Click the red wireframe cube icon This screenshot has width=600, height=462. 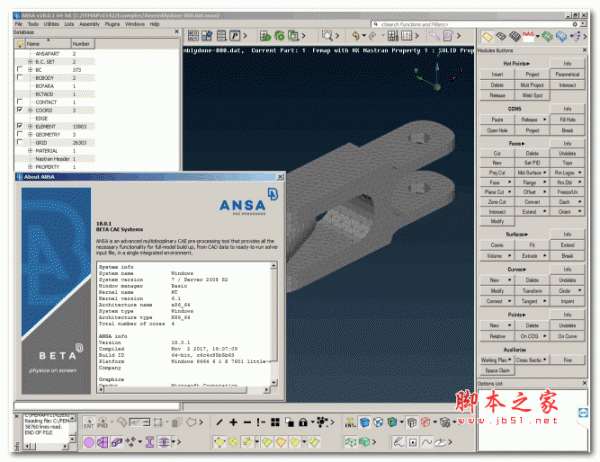click(425, 423)
